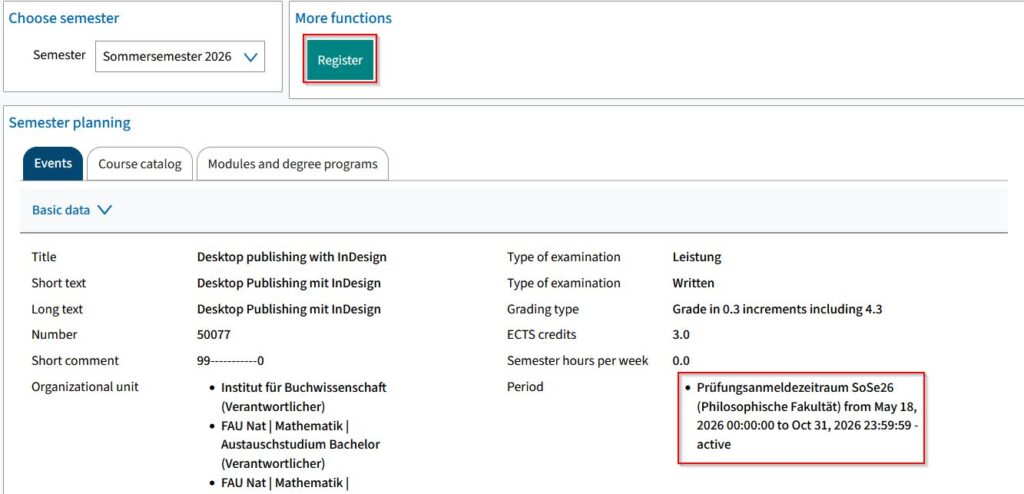
Task: Click the Austauschstudium Bachelor organizational unit entry
Action: (x=300, y=445)
